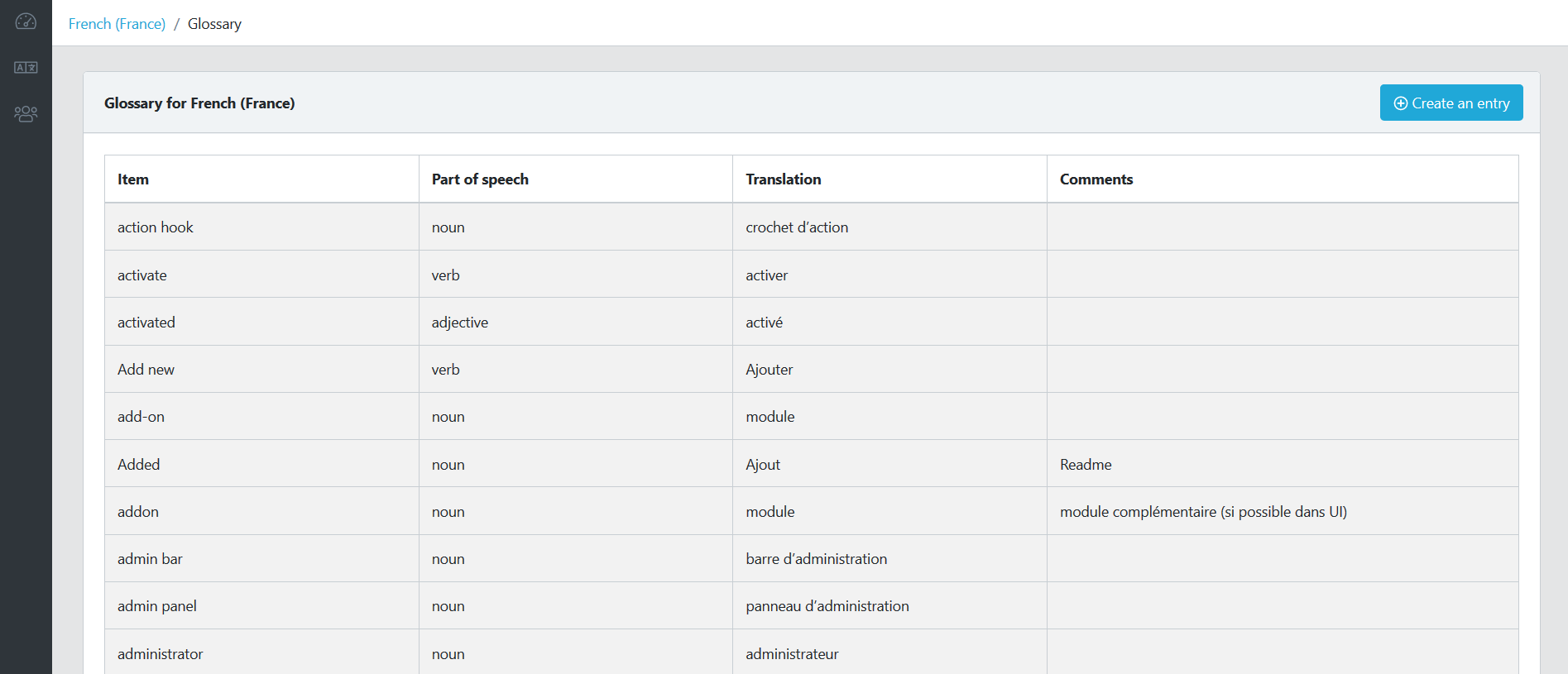Click the 'module complémentaire' comment cell
Image resolution: width=1568 pixels, height=674 pixels.
point(1283,511)
